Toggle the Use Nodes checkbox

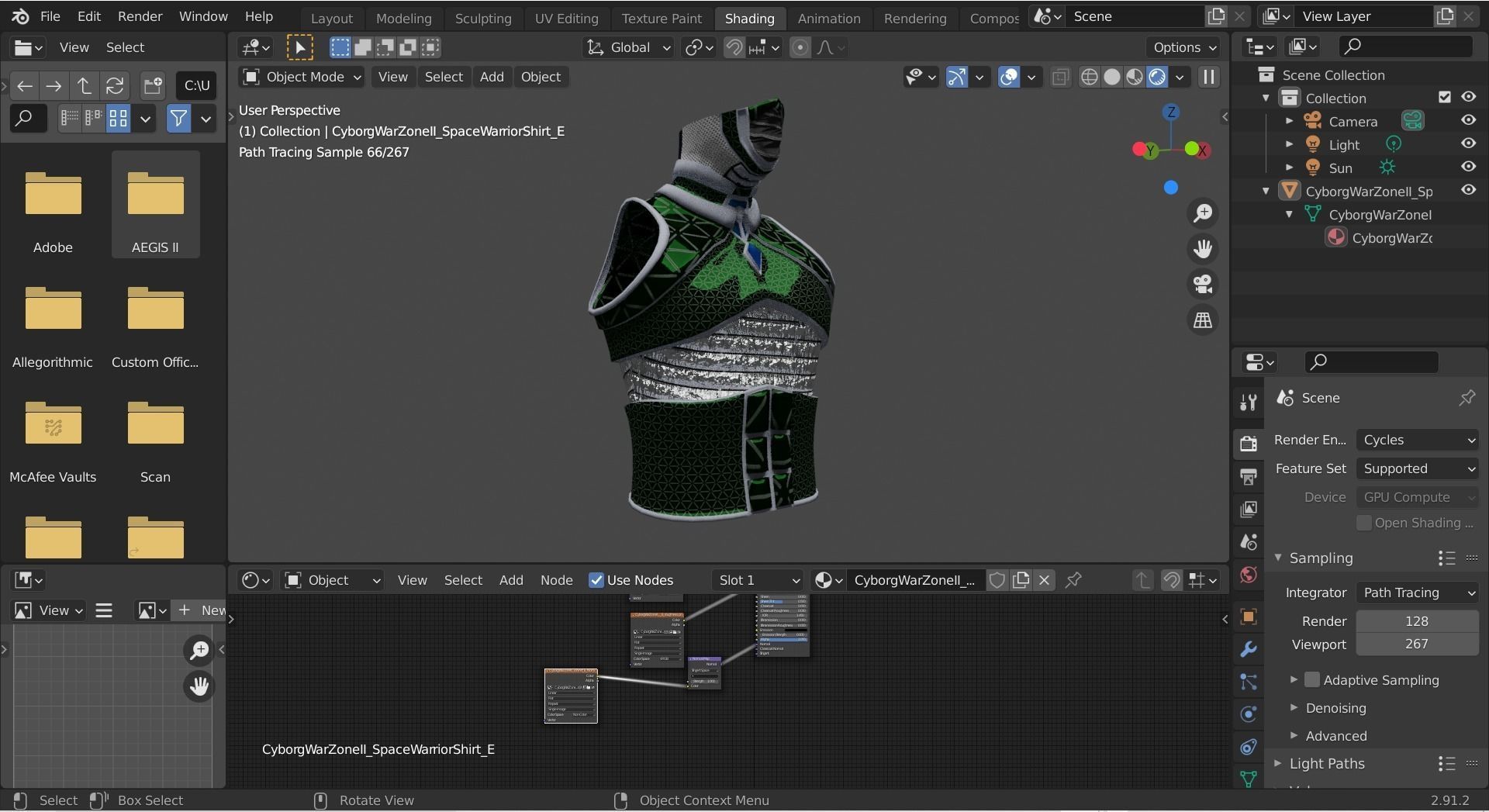tap(596, 580)
